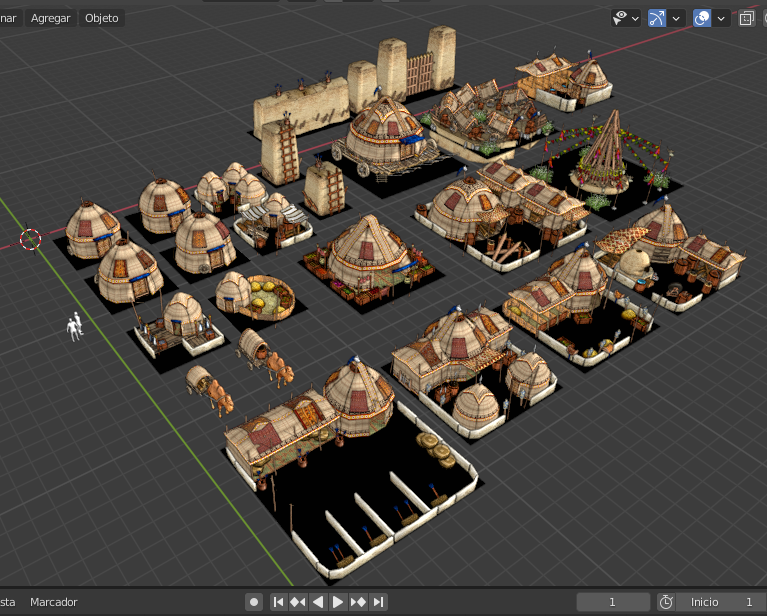Open the Agregar menu
This screenshot has height=616, width=767.
[x=50, y=18]
